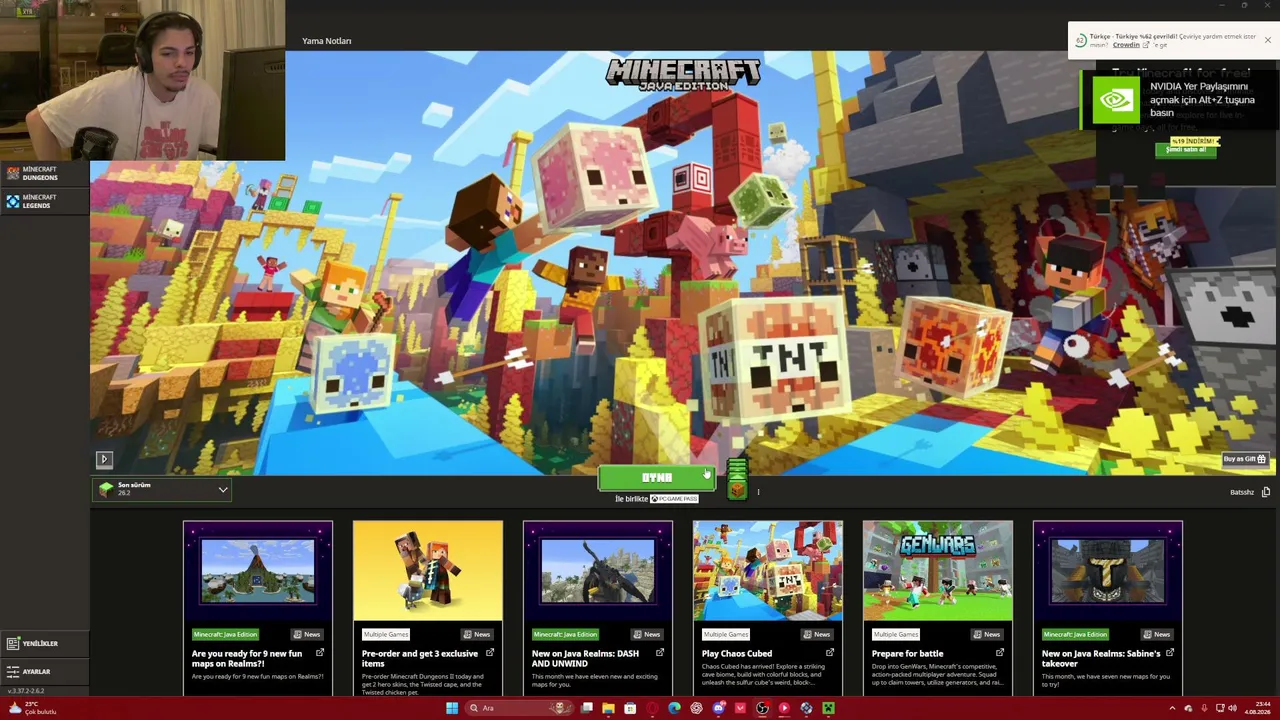The height and width of the screenshot is (720, 1280).
Task: Expand the Son sürüm version dropdown
Action: click(x=162, y=489)
